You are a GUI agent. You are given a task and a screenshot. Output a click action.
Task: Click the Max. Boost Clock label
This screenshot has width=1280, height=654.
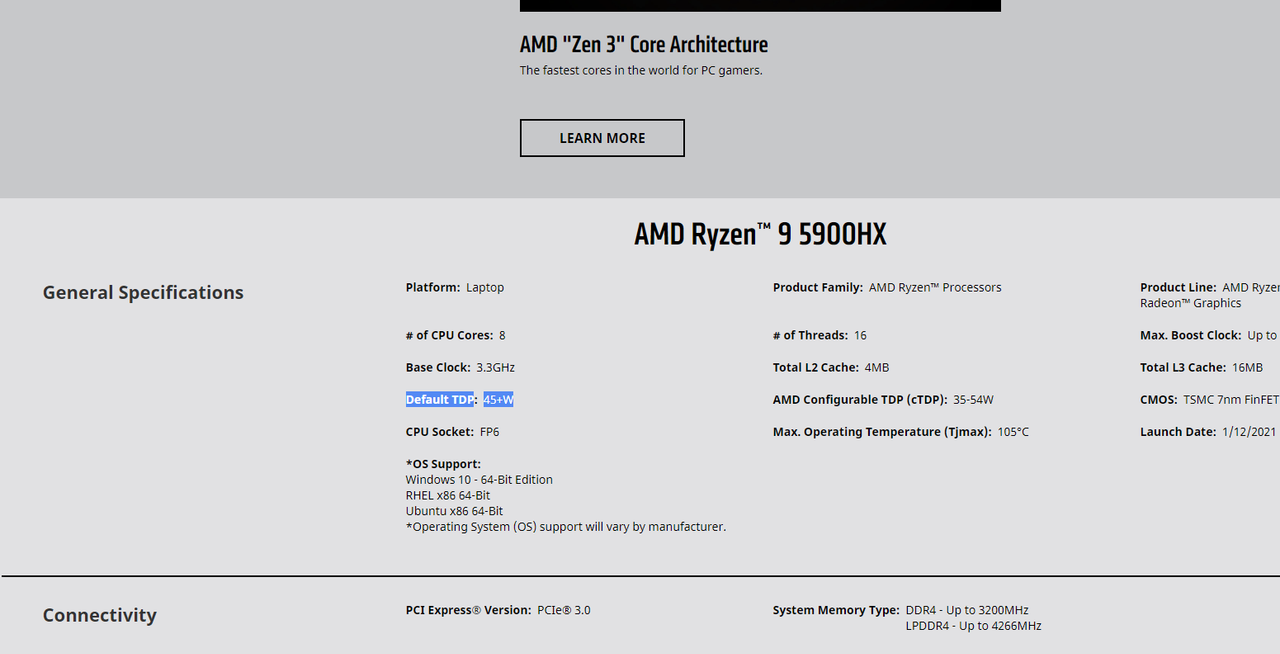(1190, 335)
